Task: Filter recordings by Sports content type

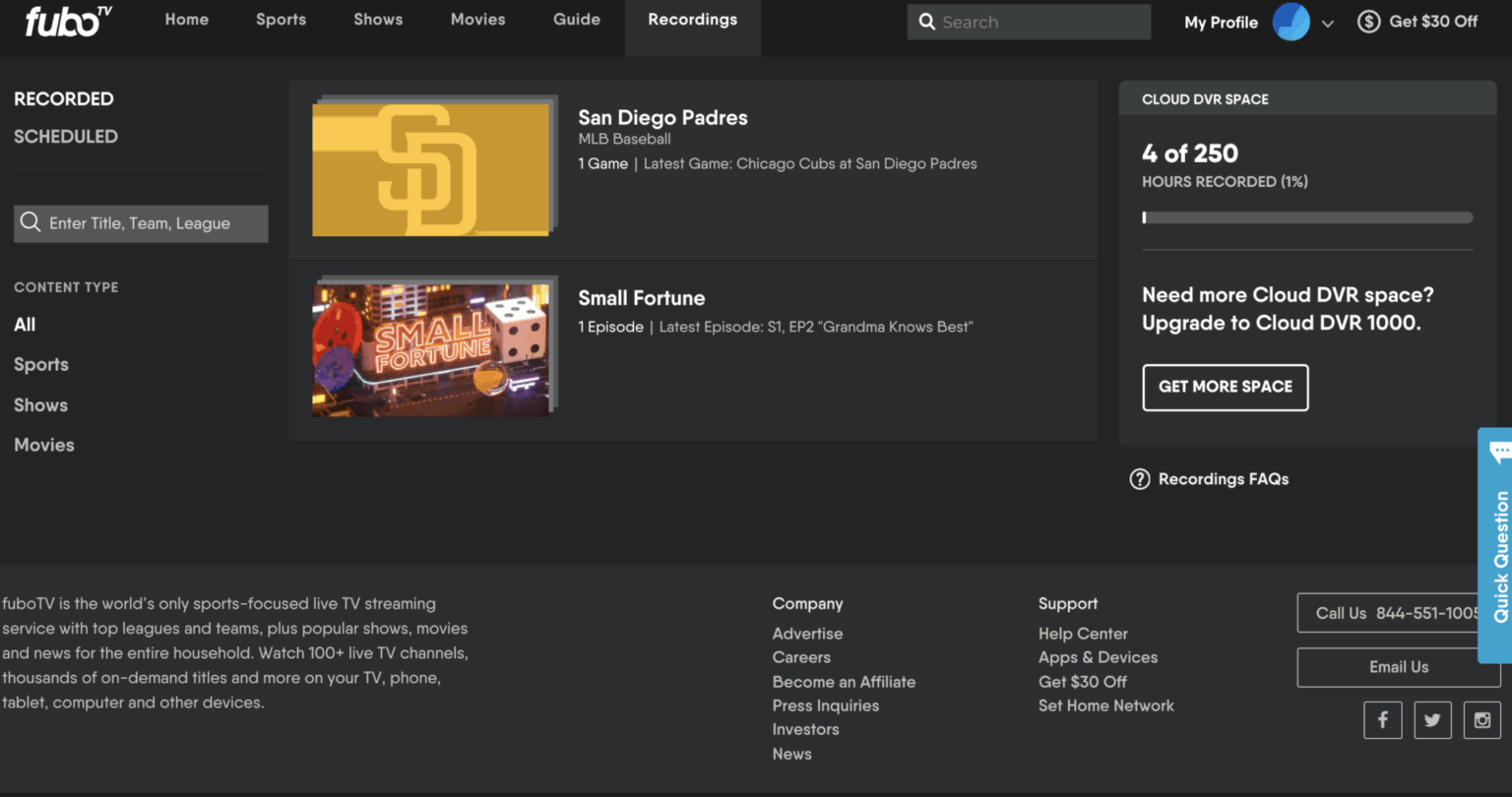Action: 40,364
